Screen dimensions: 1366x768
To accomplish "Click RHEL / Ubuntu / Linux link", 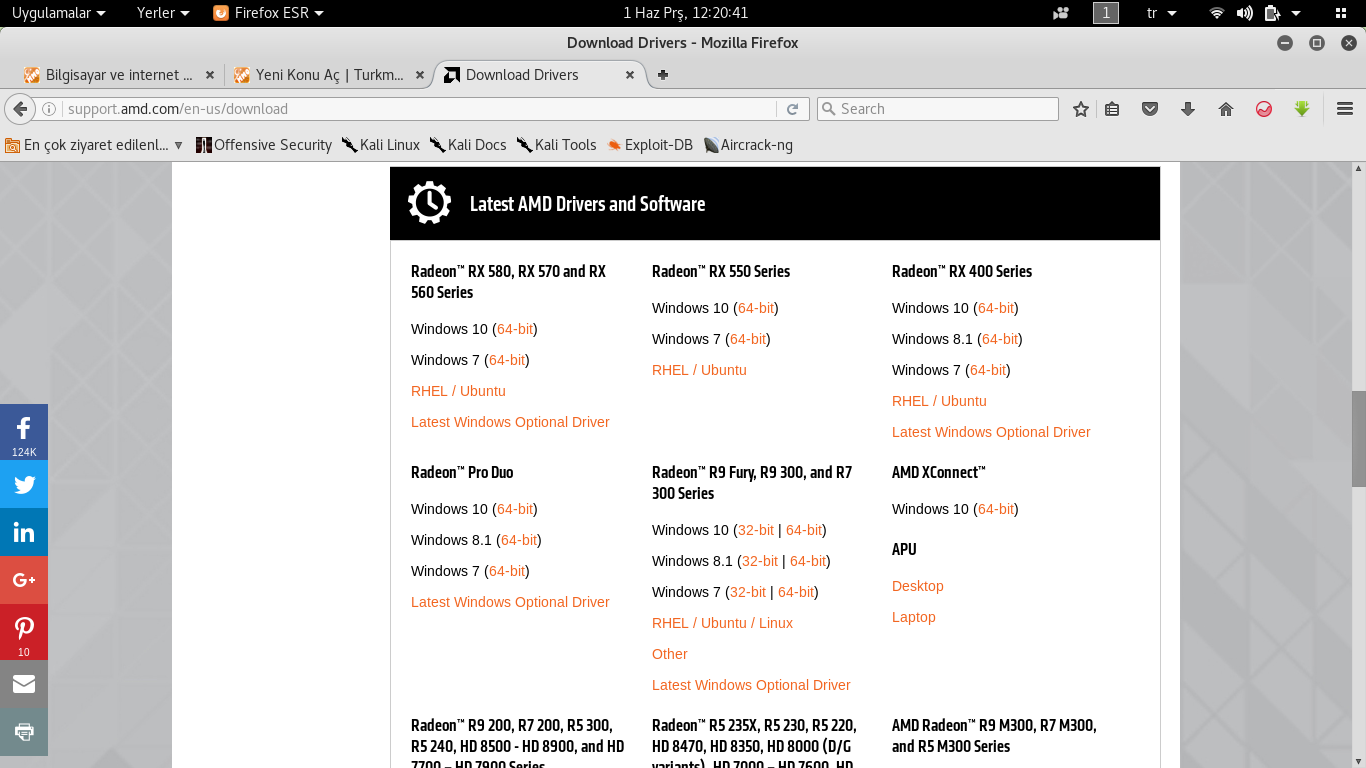I will (722, 623).
